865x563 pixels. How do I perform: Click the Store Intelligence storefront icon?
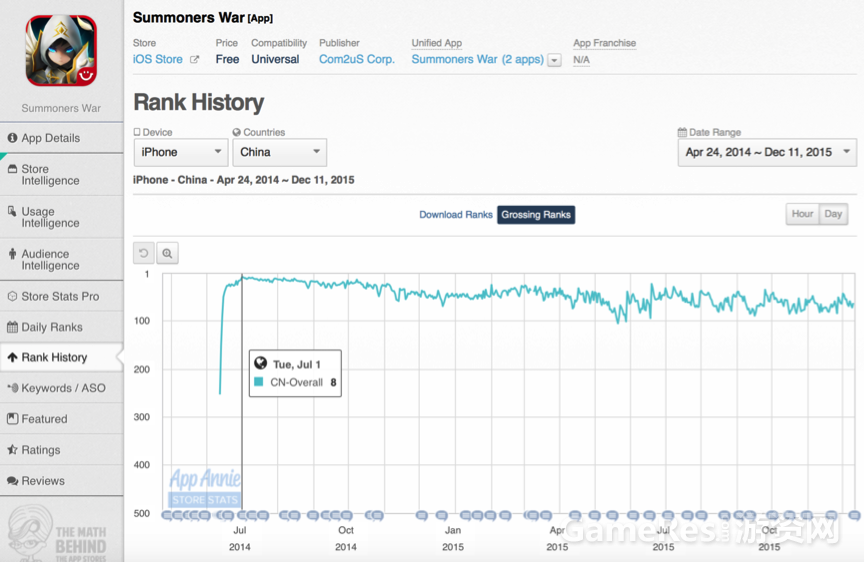tap(12, 169)
